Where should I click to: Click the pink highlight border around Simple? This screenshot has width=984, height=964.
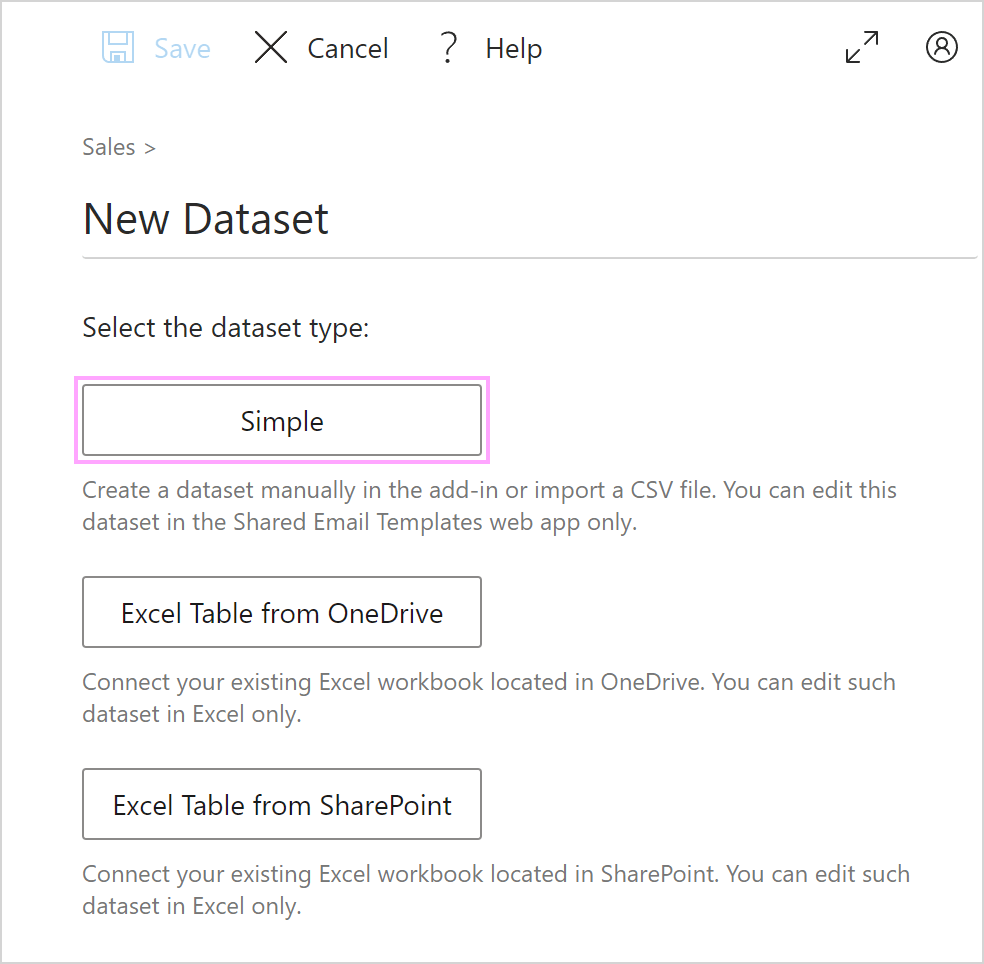tap(282, 379)
